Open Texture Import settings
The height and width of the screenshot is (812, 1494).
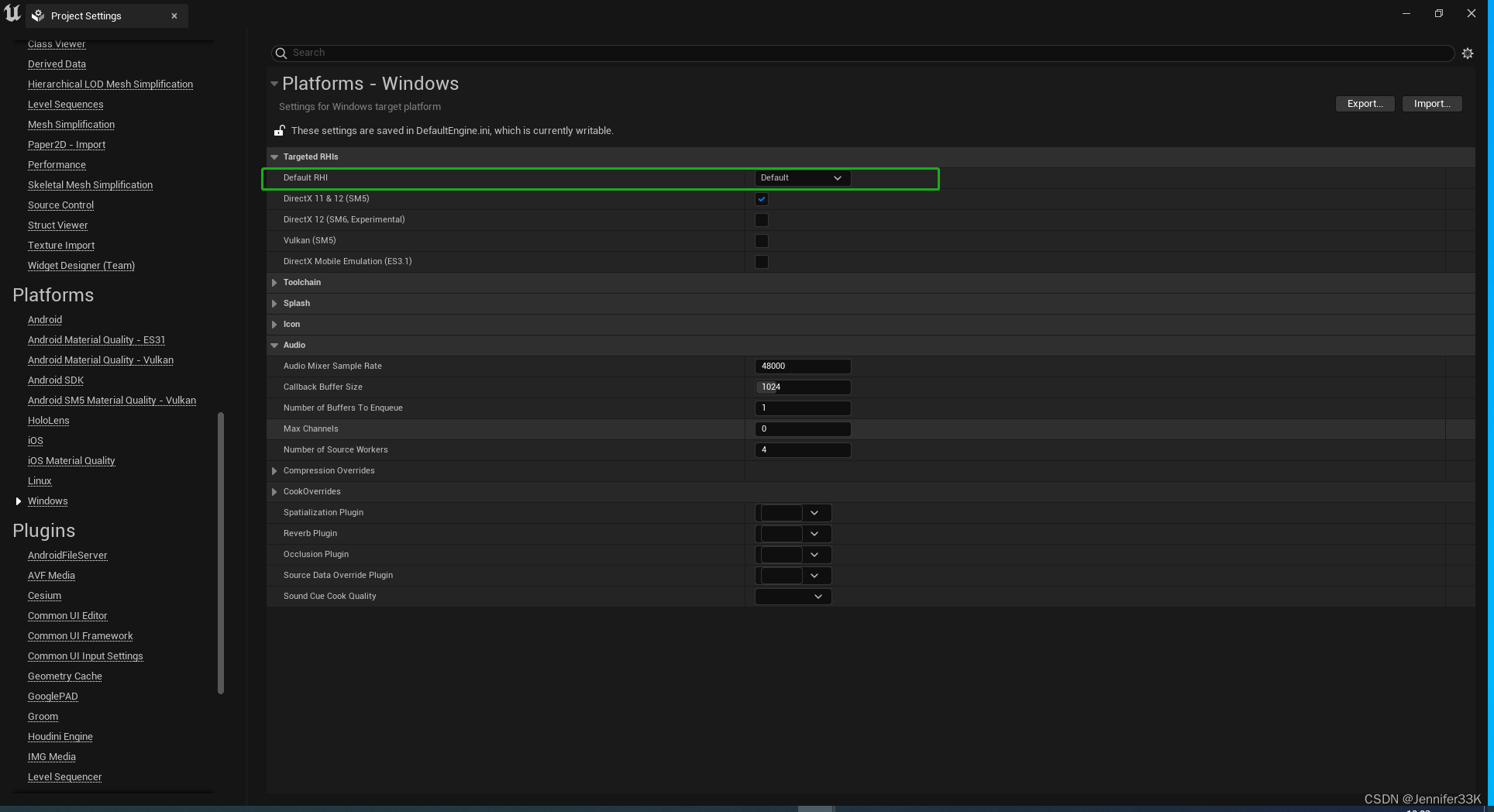(61, 246)
